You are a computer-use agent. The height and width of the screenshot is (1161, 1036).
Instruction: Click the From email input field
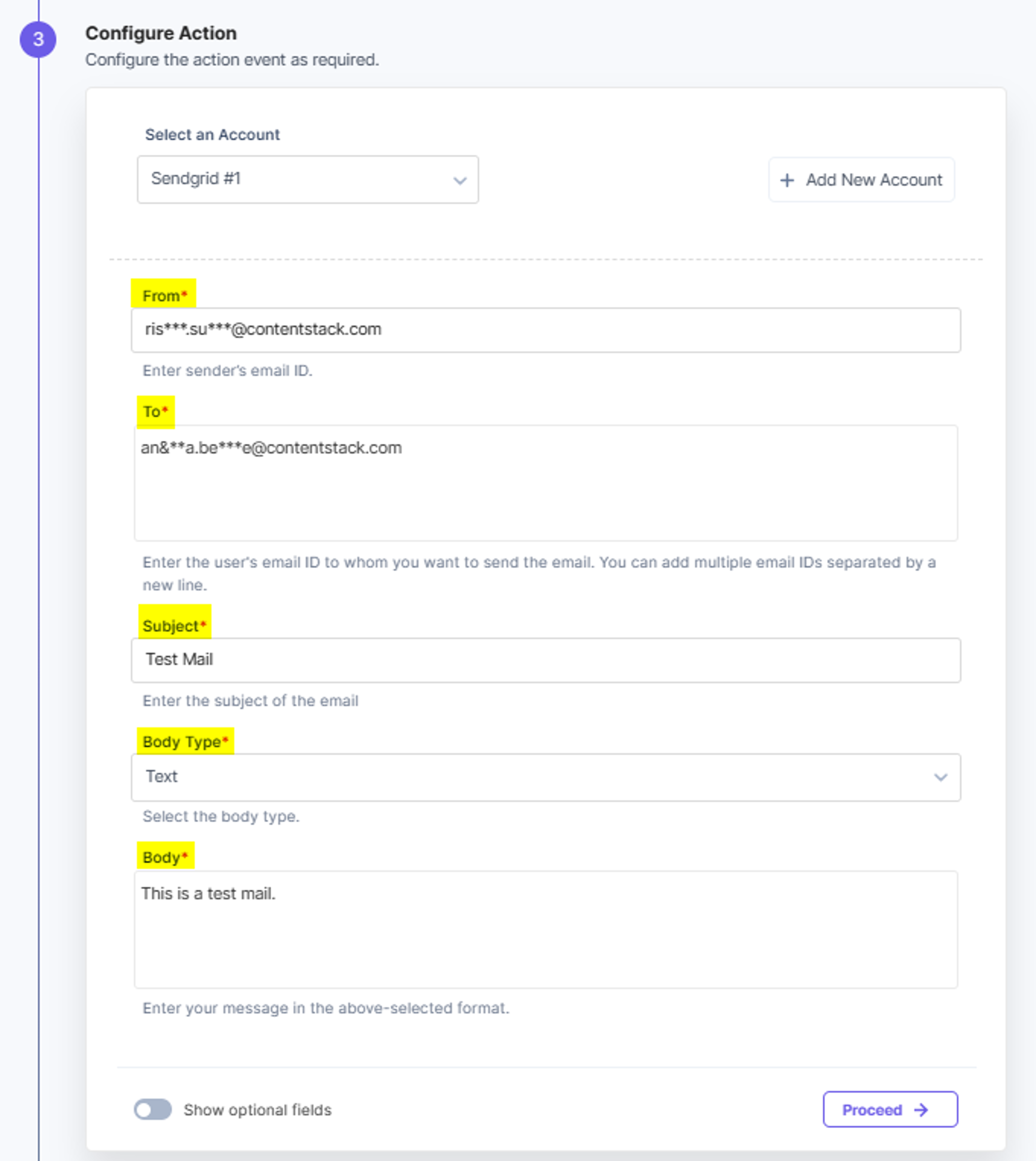tap(545, 330)
